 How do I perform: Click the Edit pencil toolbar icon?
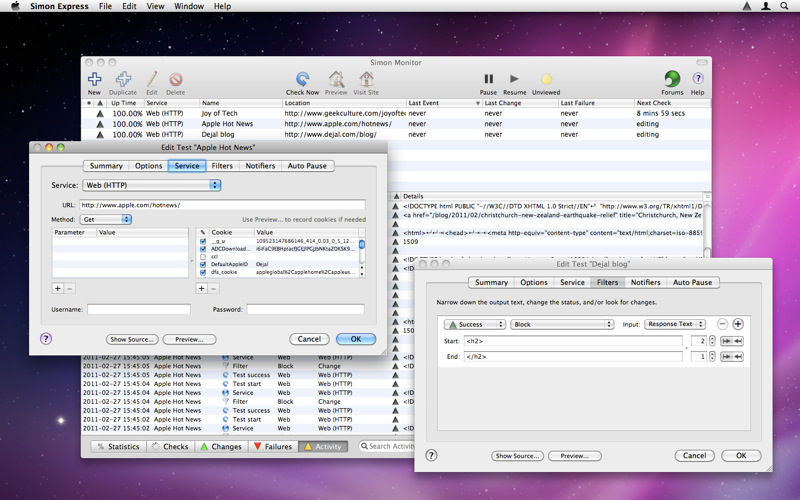152,80
